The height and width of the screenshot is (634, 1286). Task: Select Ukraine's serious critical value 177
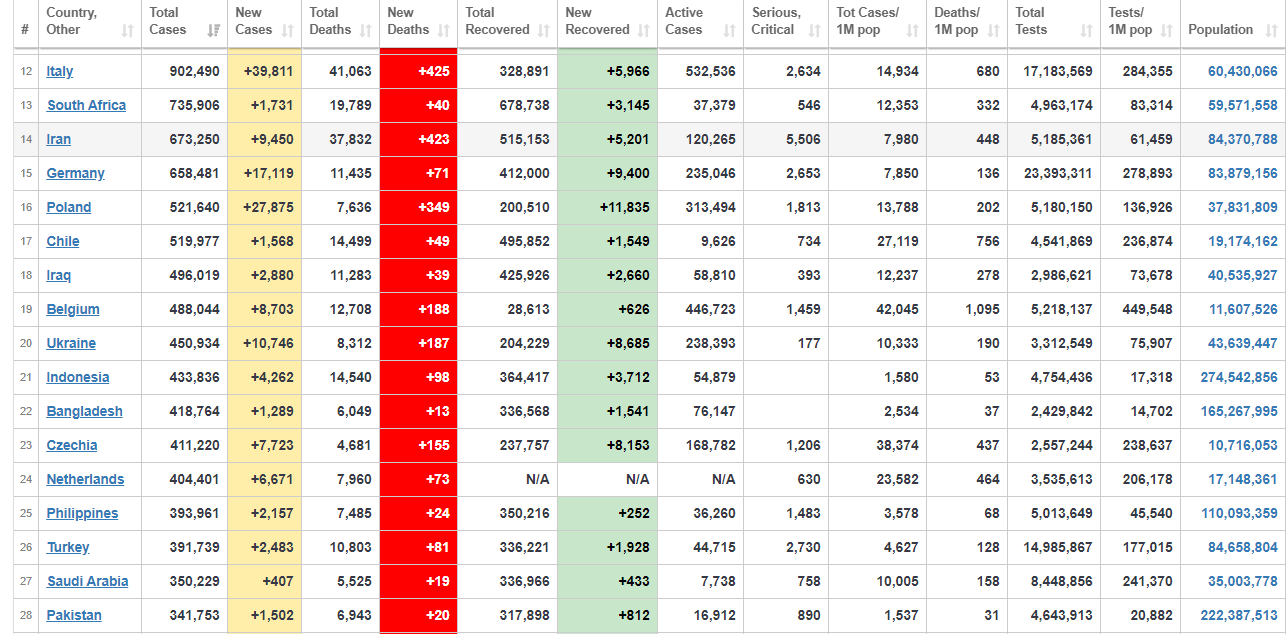[786, 343]
